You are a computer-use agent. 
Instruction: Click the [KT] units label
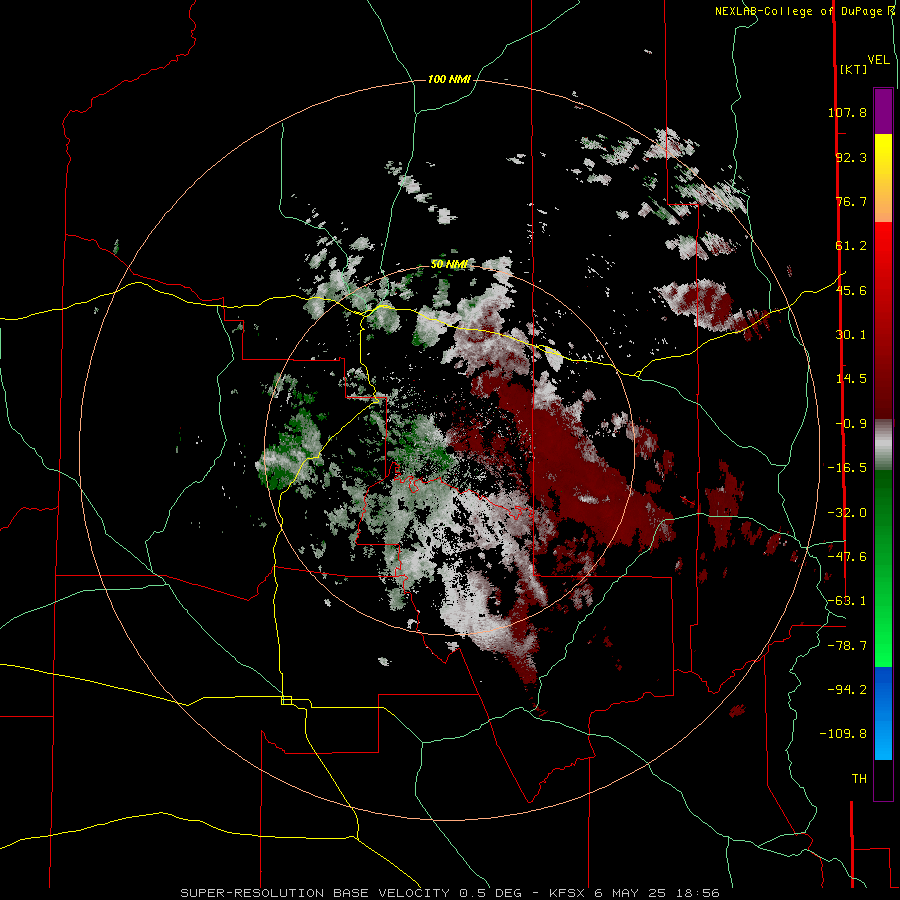[853, 69]
